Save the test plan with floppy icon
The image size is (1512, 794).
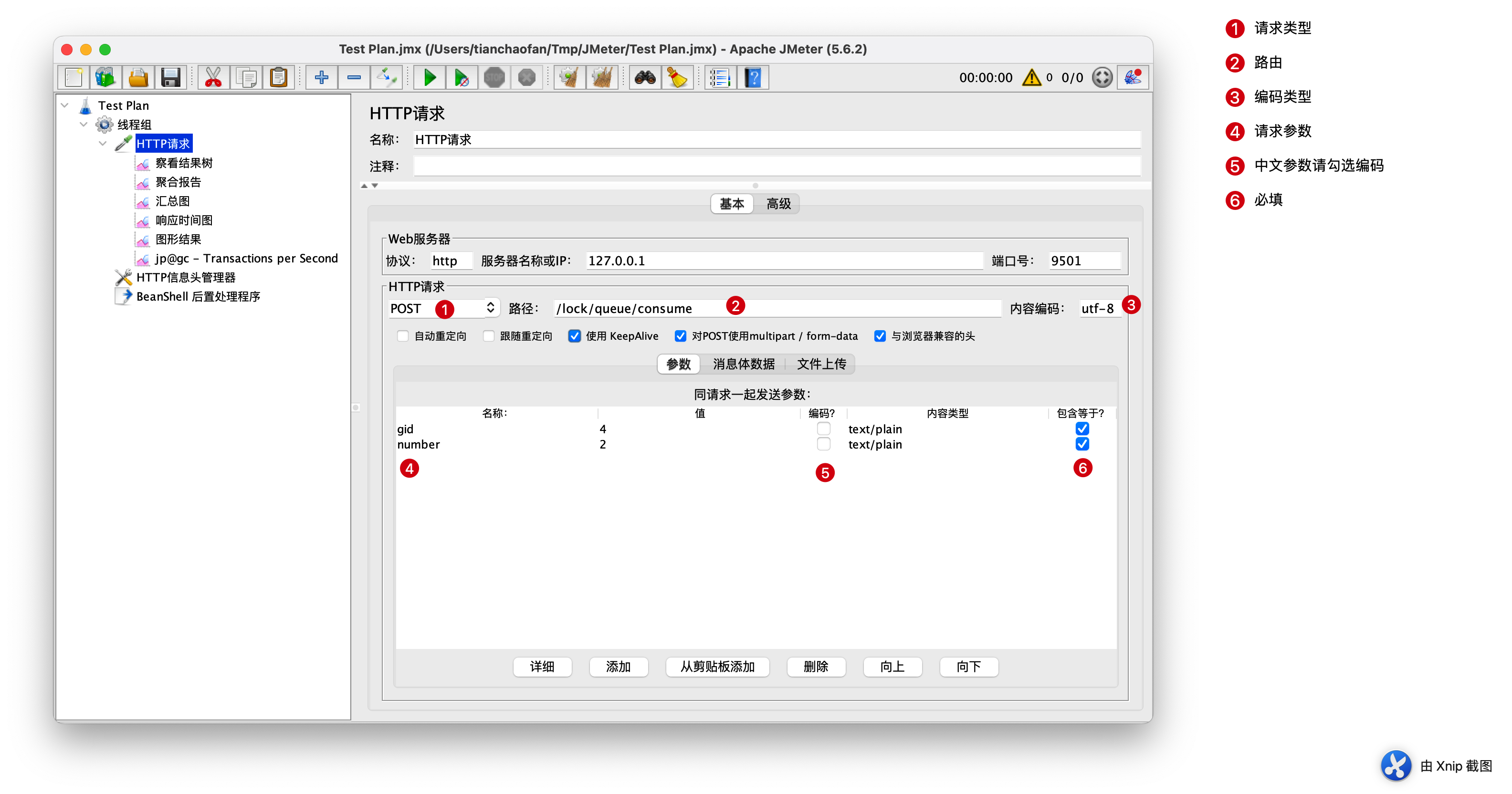(170, 77)
